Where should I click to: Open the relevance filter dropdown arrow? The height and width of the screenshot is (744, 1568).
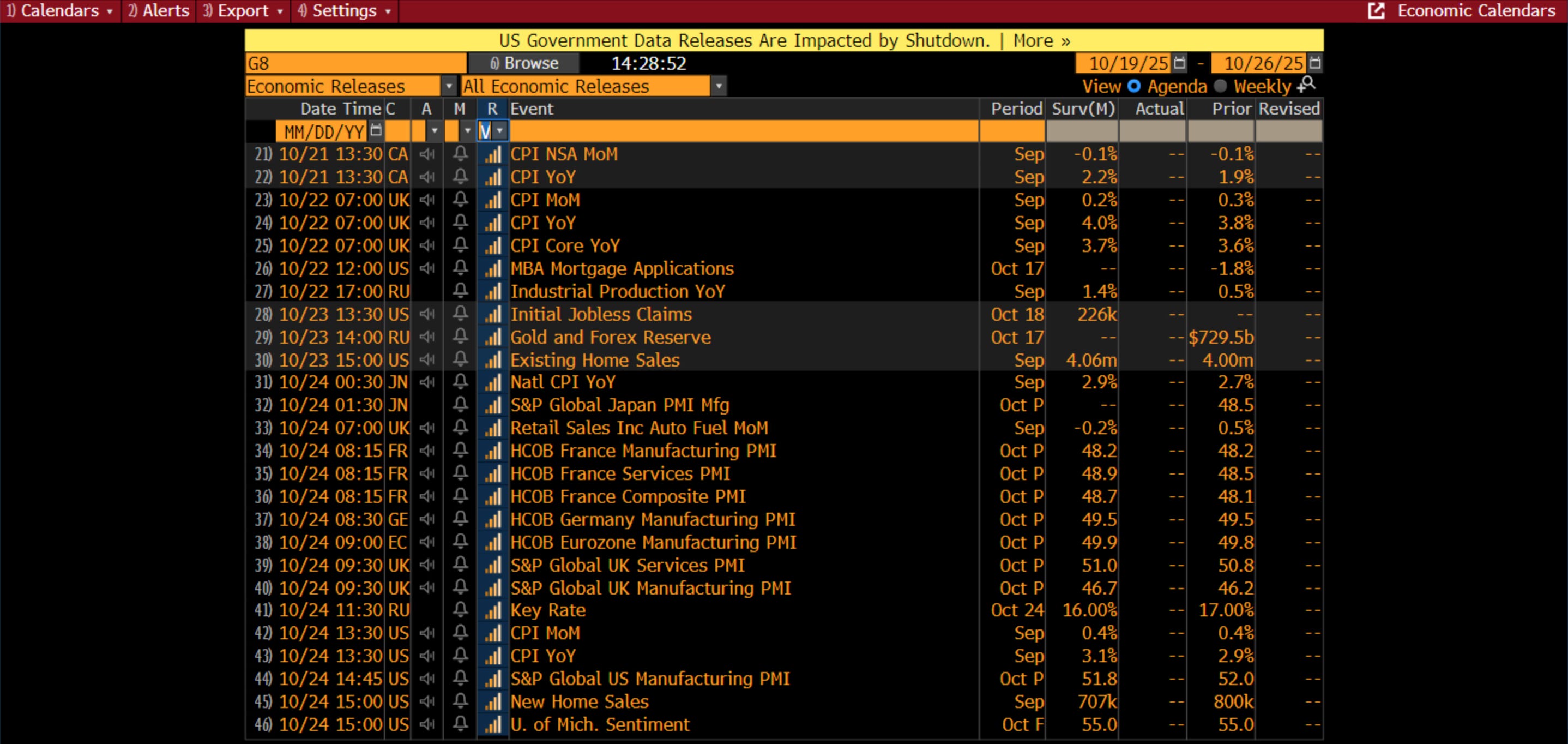(x=500, y=131)
